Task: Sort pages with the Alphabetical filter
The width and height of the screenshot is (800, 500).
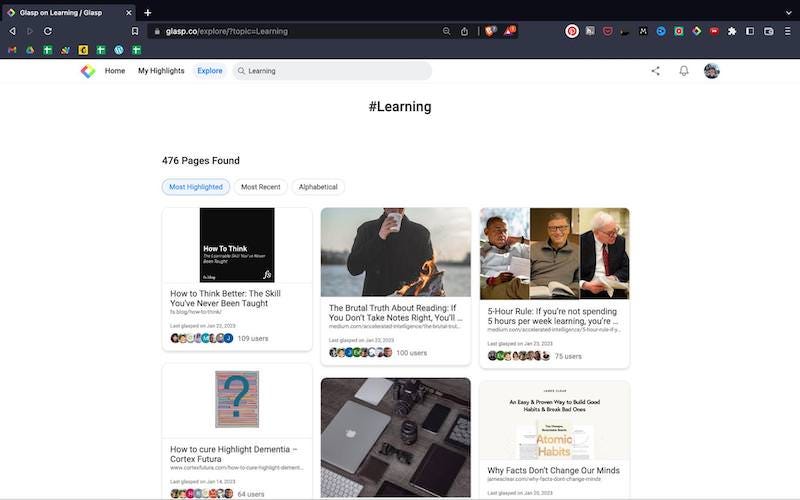Action: tap(318, 187)
